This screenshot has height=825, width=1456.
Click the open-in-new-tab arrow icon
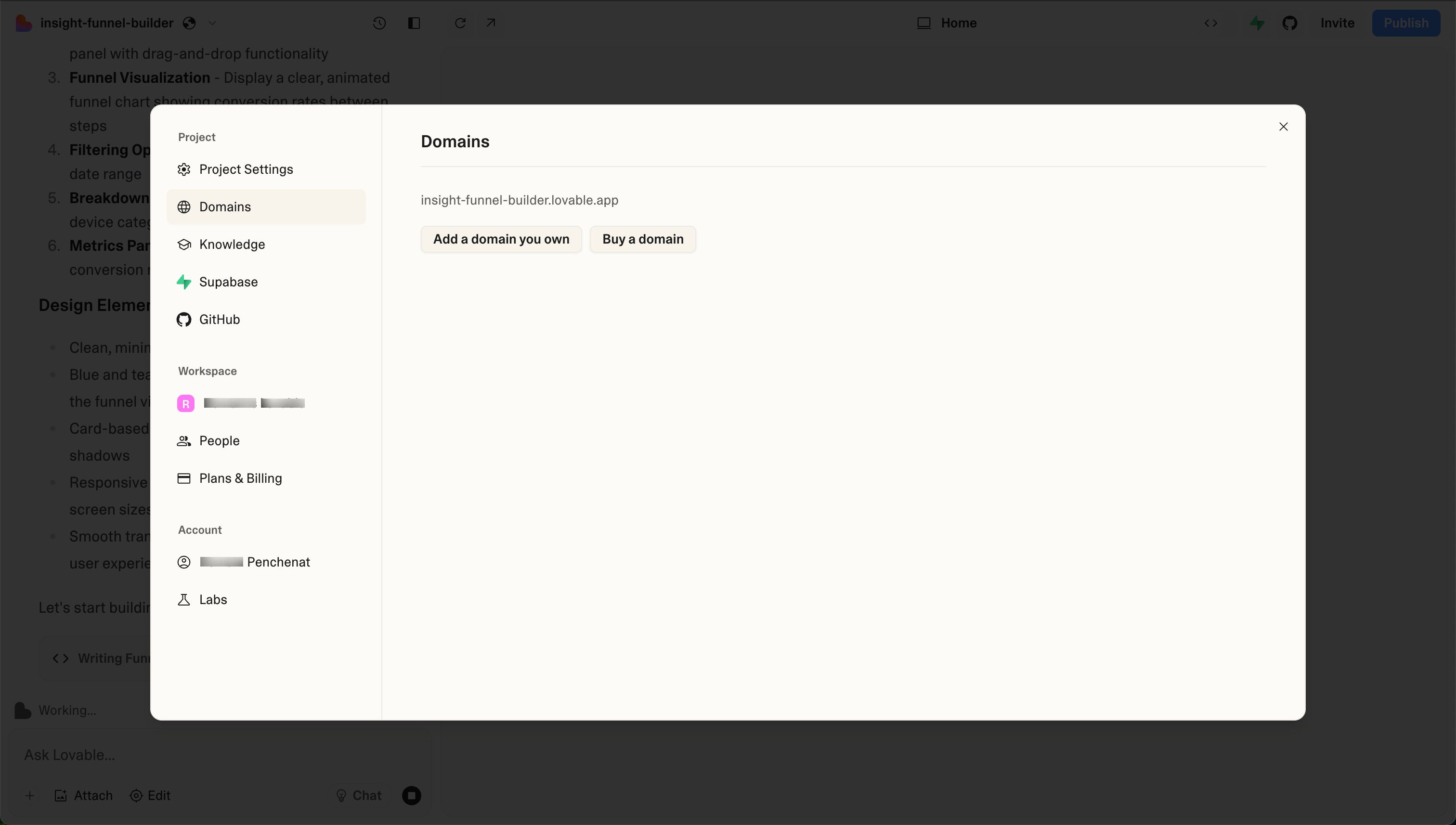coord(491,23)
